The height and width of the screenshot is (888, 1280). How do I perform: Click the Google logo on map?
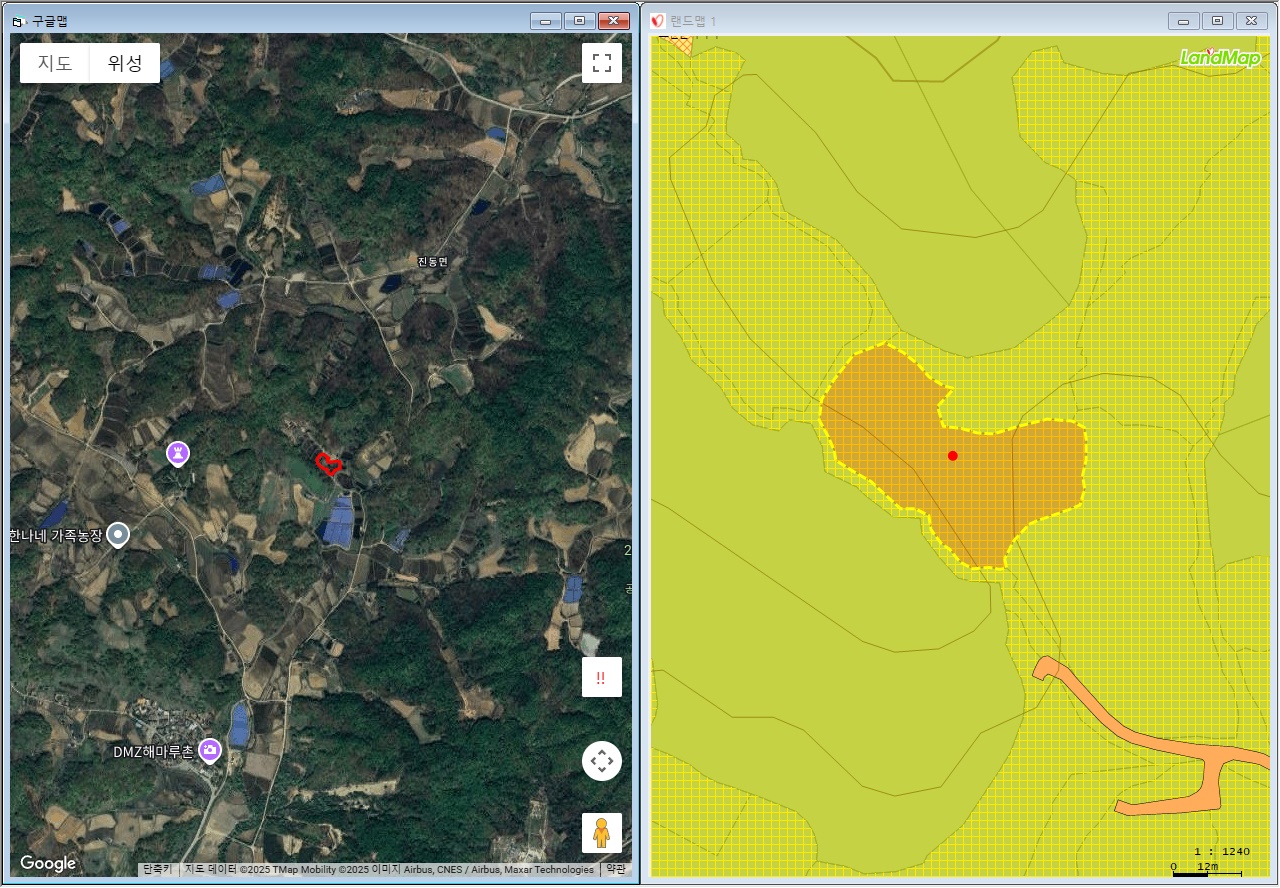48,863
